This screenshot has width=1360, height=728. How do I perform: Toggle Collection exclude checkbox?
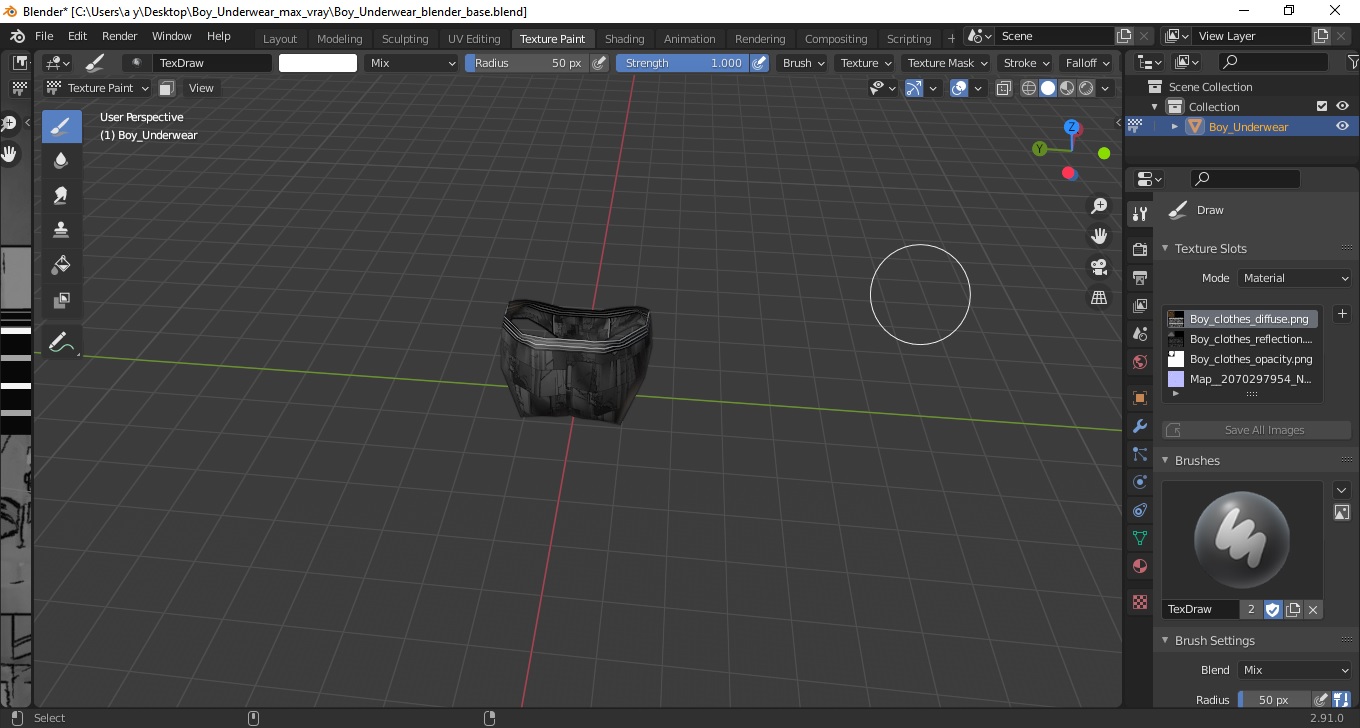tap(1322, 106)
